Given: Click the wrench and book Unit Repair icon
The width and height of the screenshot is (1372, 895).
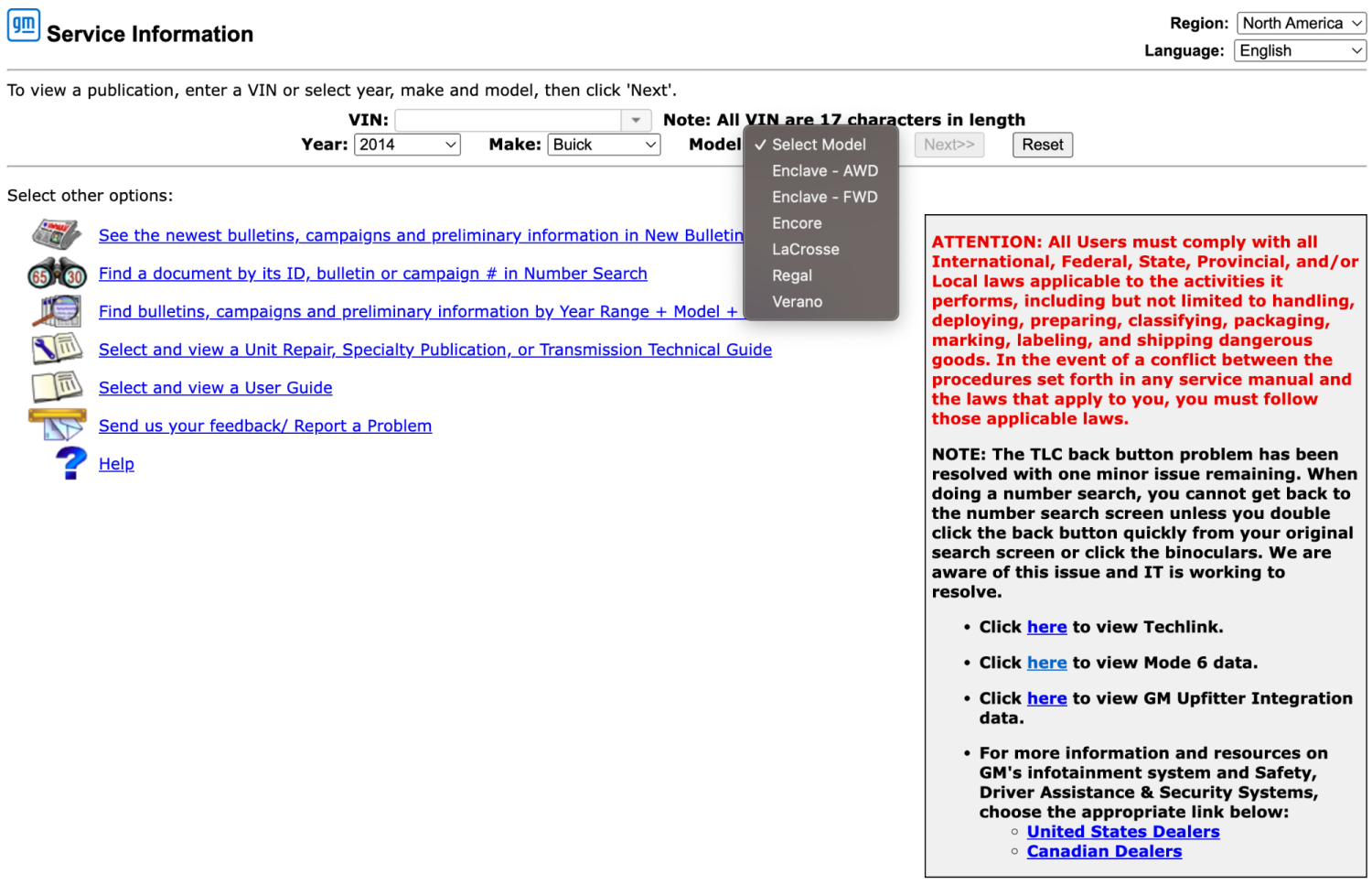Looking at the screenshot, I should [57, 349].
